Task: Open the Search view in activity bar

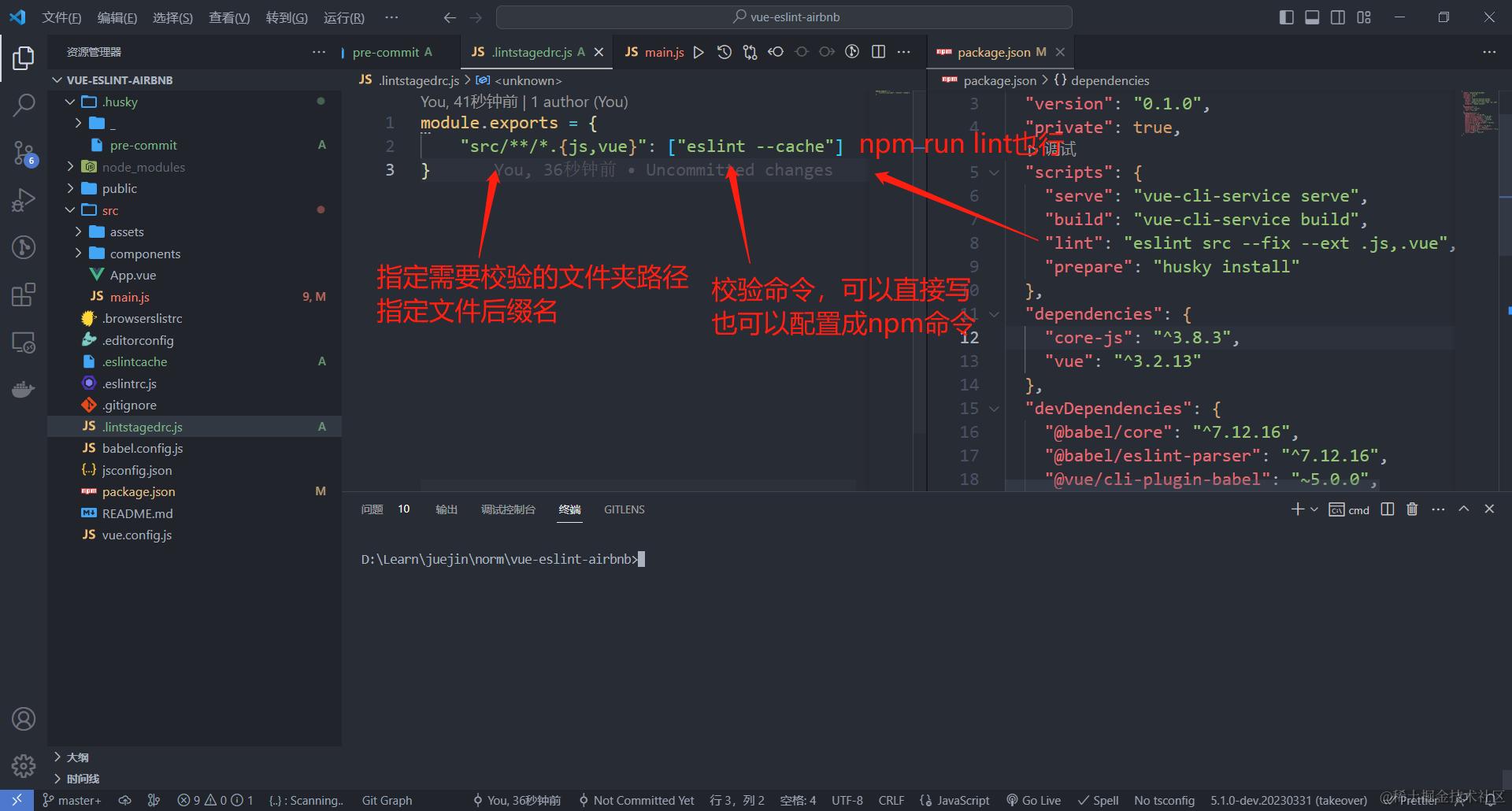Action: (x=24, y=105)
